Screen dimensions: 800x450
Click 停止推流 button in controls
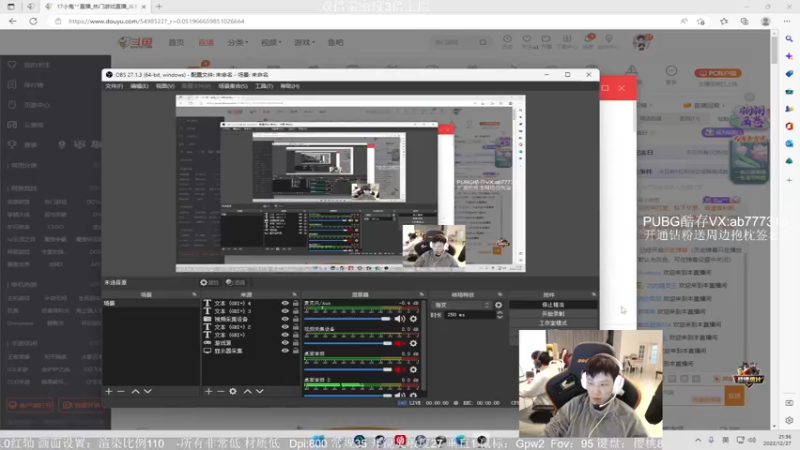[x=553, y=305]
